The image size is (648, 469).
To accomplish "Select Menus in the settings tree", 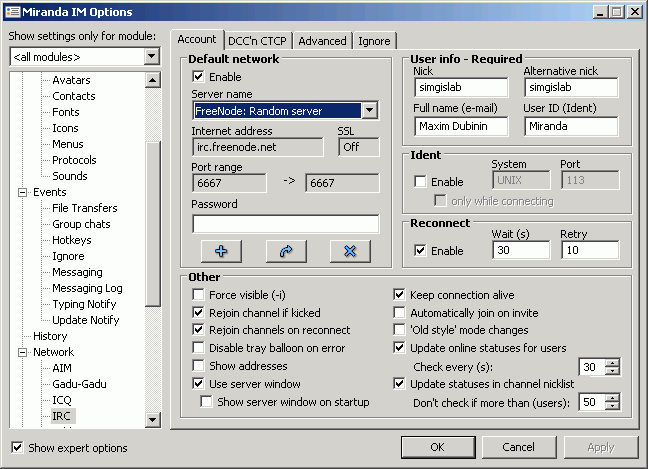I will click(x=68, y=144).
